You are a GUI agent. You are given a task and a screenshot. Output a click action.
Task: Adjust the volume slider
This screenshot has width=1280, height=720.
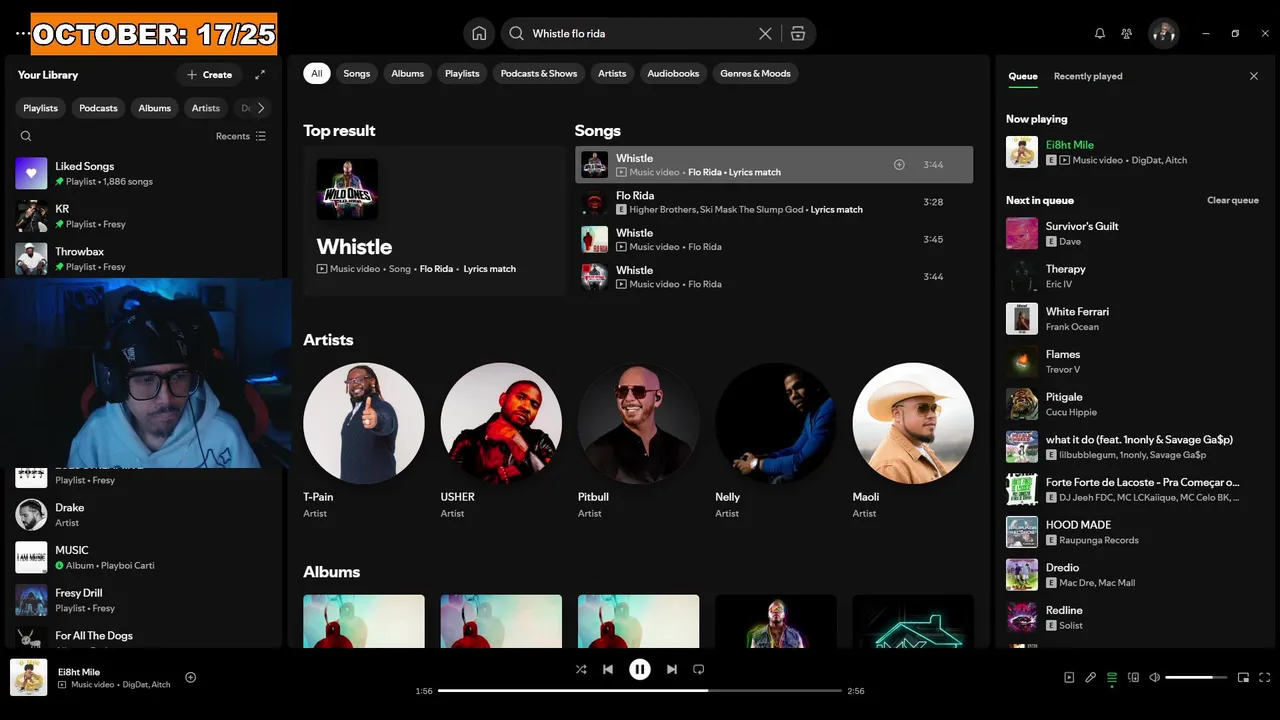(x=1196, y=677)
